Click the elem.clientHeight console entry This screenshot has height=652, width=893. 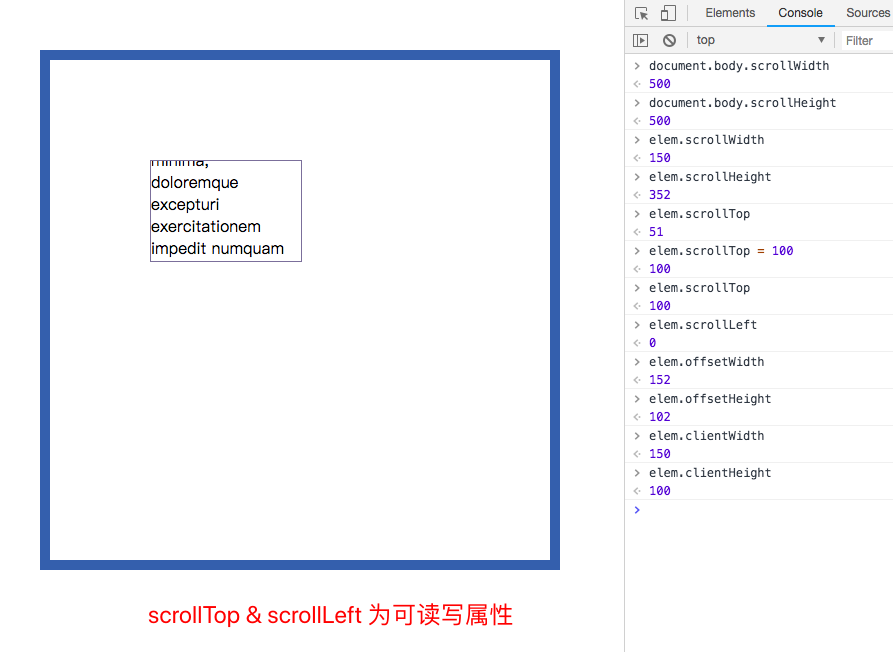tap(710, 473)
